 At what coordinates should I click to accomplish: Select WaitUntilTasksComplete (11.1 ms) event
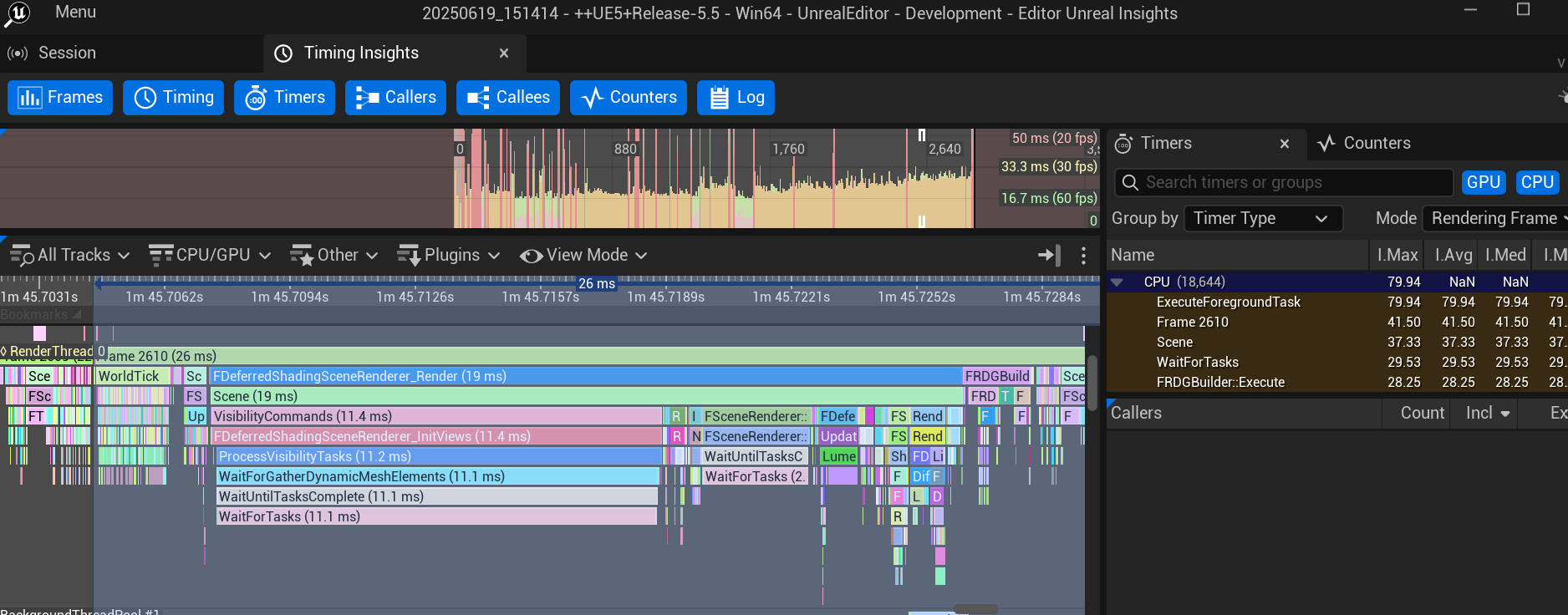[437, 496]
